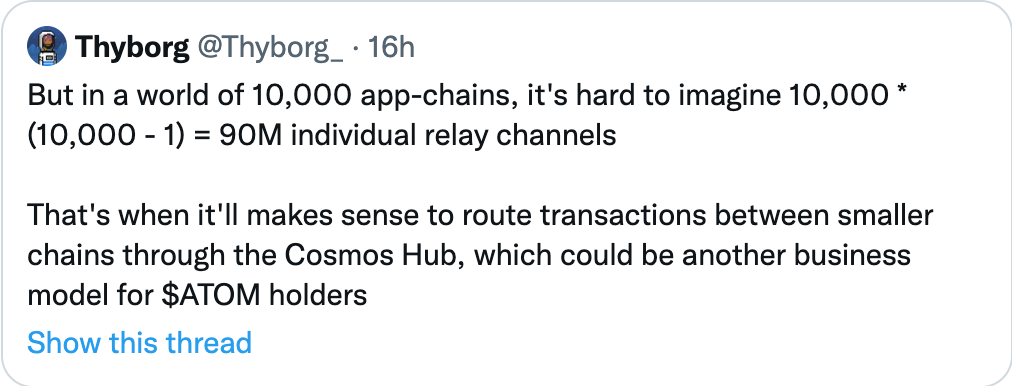This screenshot has height=386, width=1012.
Task: Click the paragraph about routing transactions
Action: coord(480,256)
